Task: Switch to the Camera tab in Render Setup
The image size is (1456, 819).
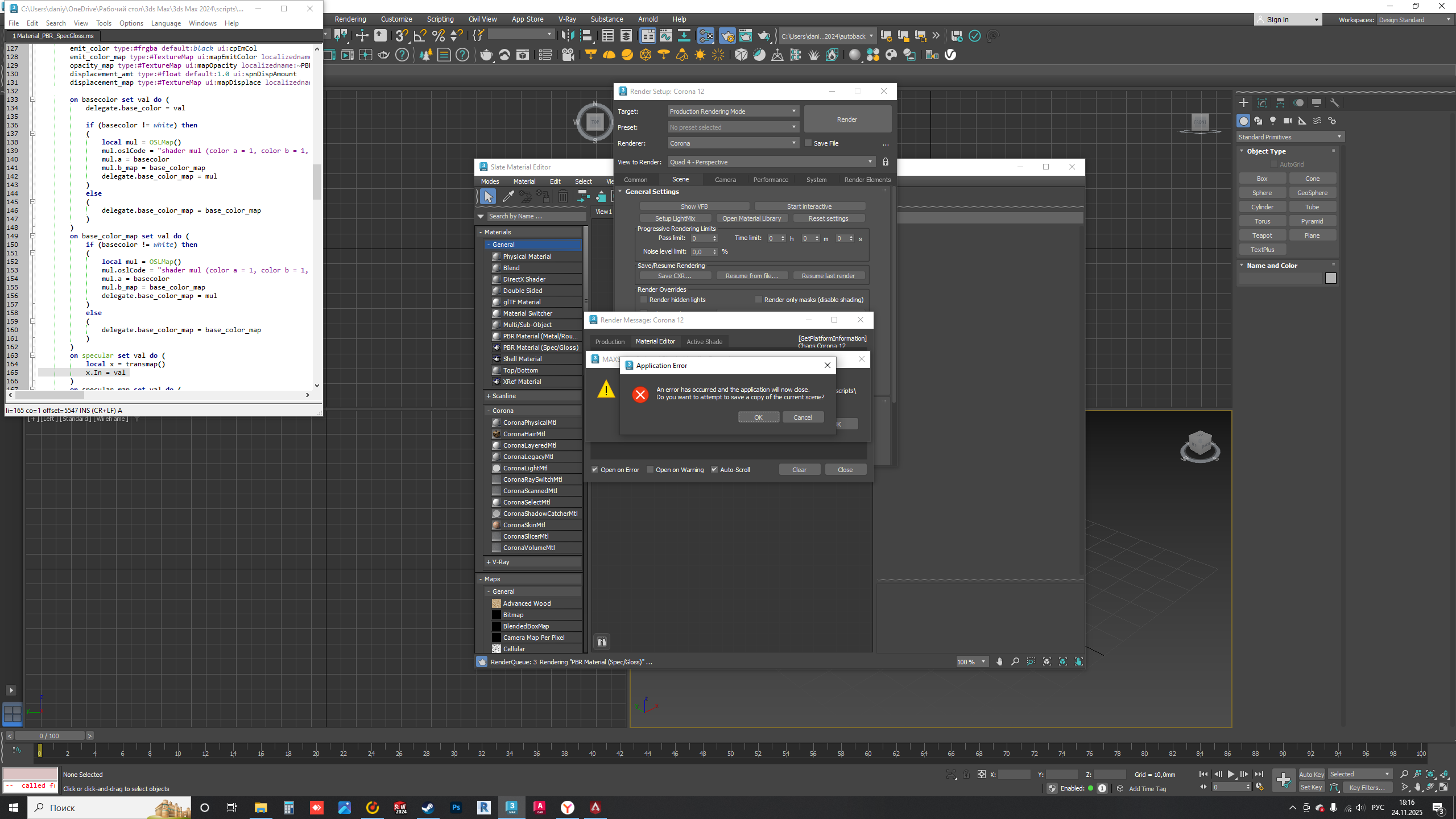Action: (725, 179)
